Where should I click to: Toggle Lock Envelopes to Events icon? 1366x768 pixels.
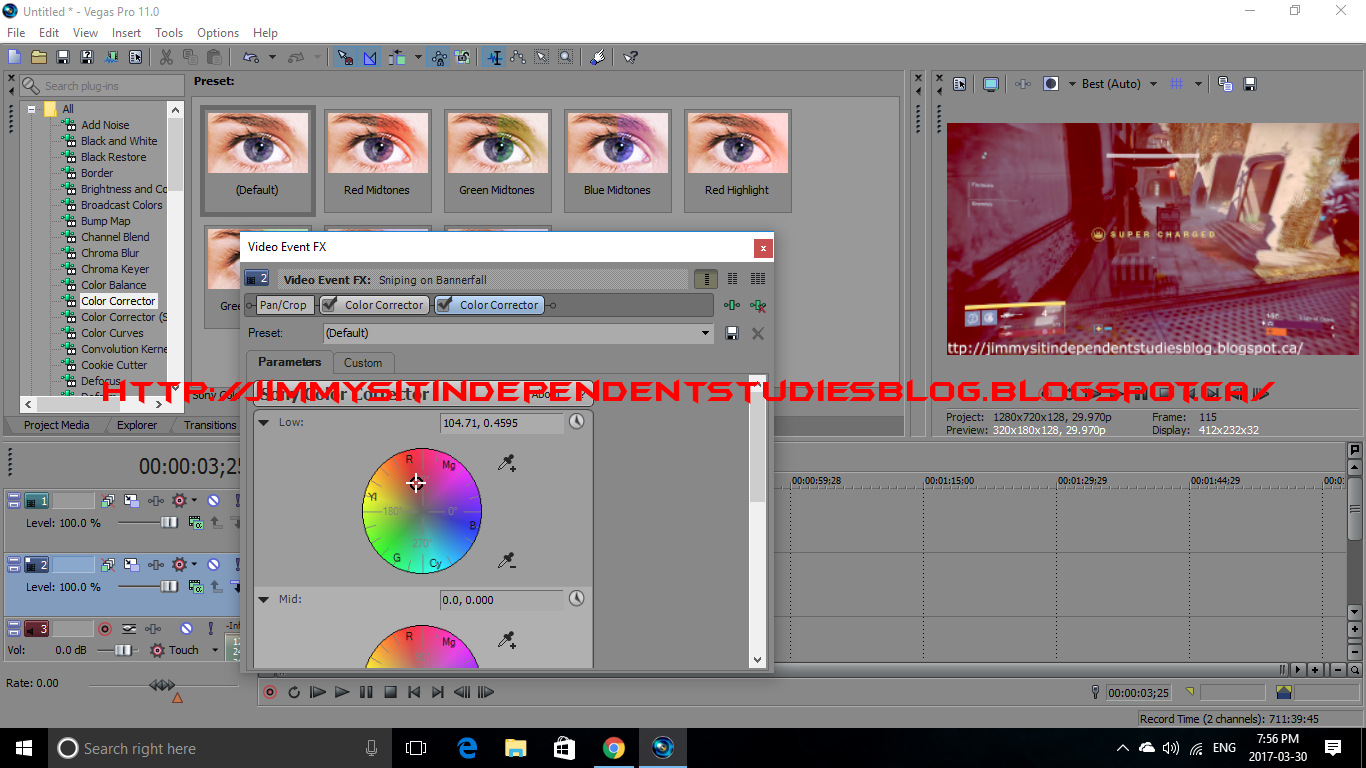point(438,58)
